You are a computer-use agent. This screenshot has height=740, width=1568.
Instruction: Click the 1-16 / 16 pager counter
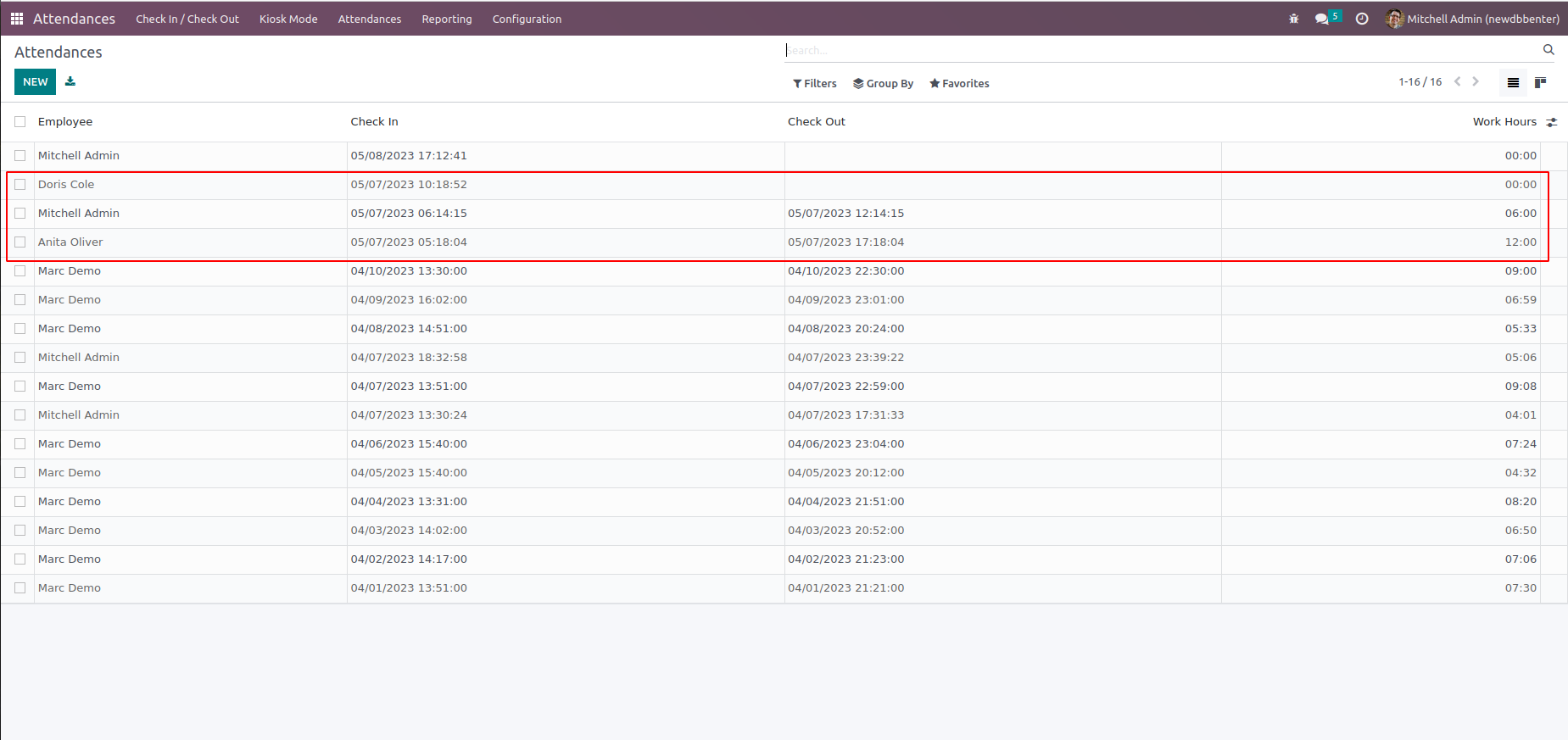pos(1420,82)
